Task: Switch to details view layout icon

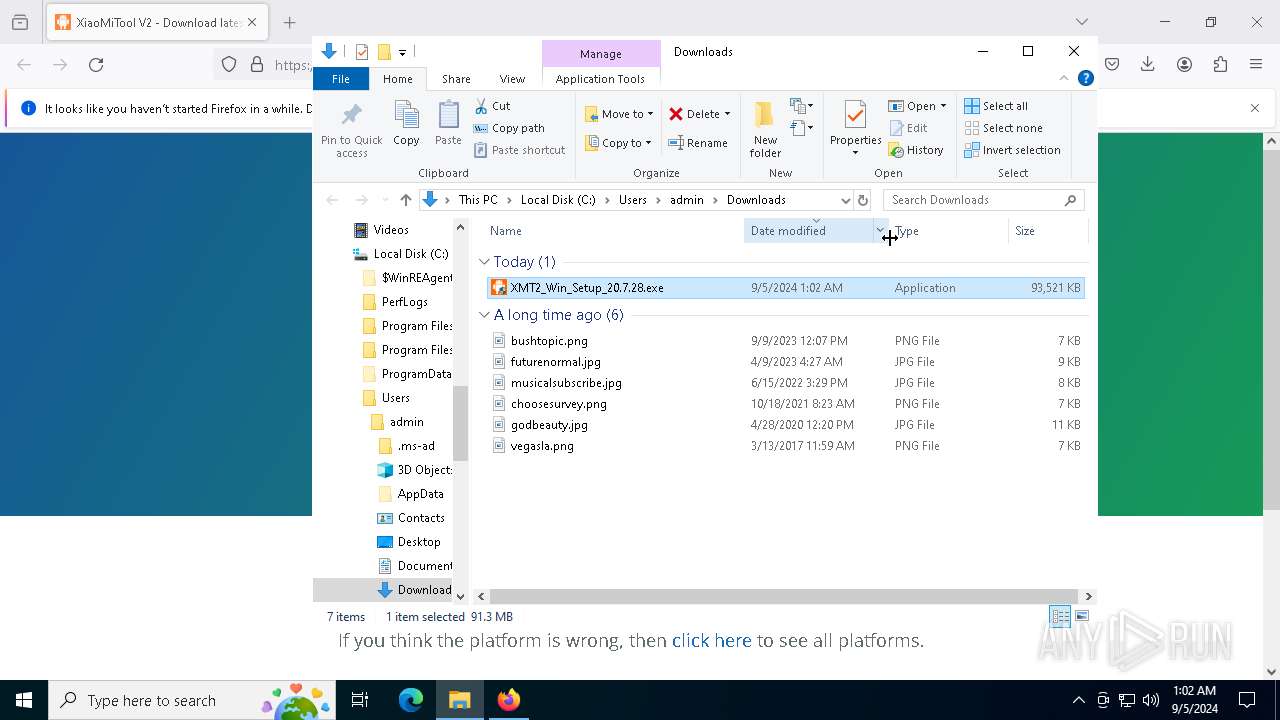Action: tap(1060, 617)
